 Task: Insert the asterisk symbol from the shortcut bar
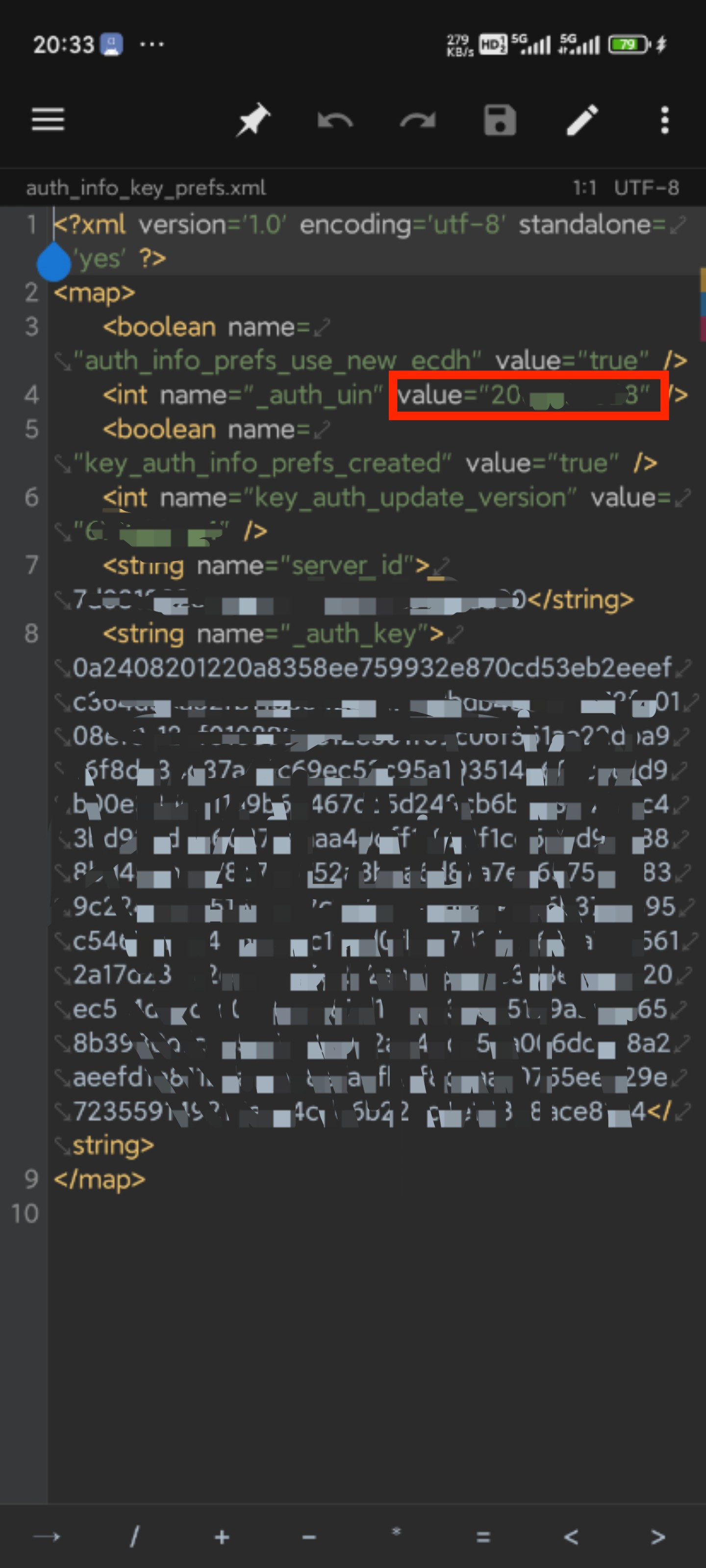(397, 1531)
